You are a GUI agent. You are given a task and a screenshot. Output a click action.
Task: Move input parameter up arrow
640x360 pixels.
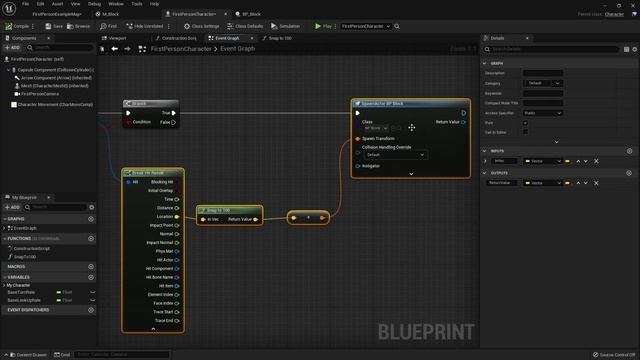[x=578, y=161]
